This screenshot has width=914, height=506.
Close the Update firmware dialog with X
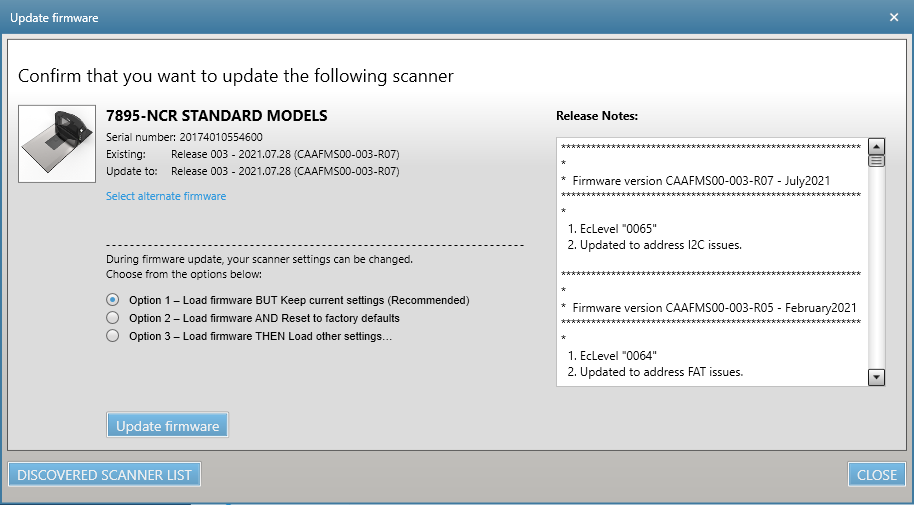894,17
